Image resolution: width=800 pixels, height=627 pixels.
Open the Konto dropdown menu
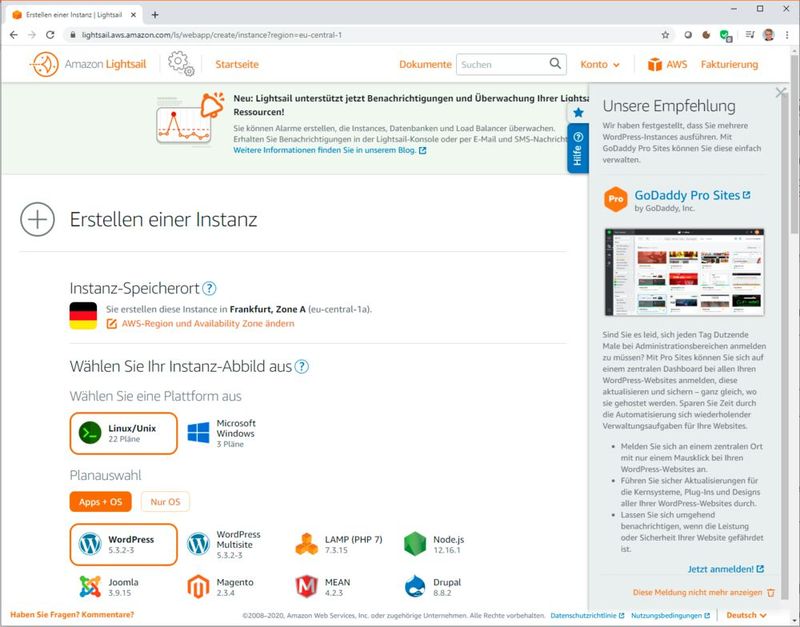[600, 64]
